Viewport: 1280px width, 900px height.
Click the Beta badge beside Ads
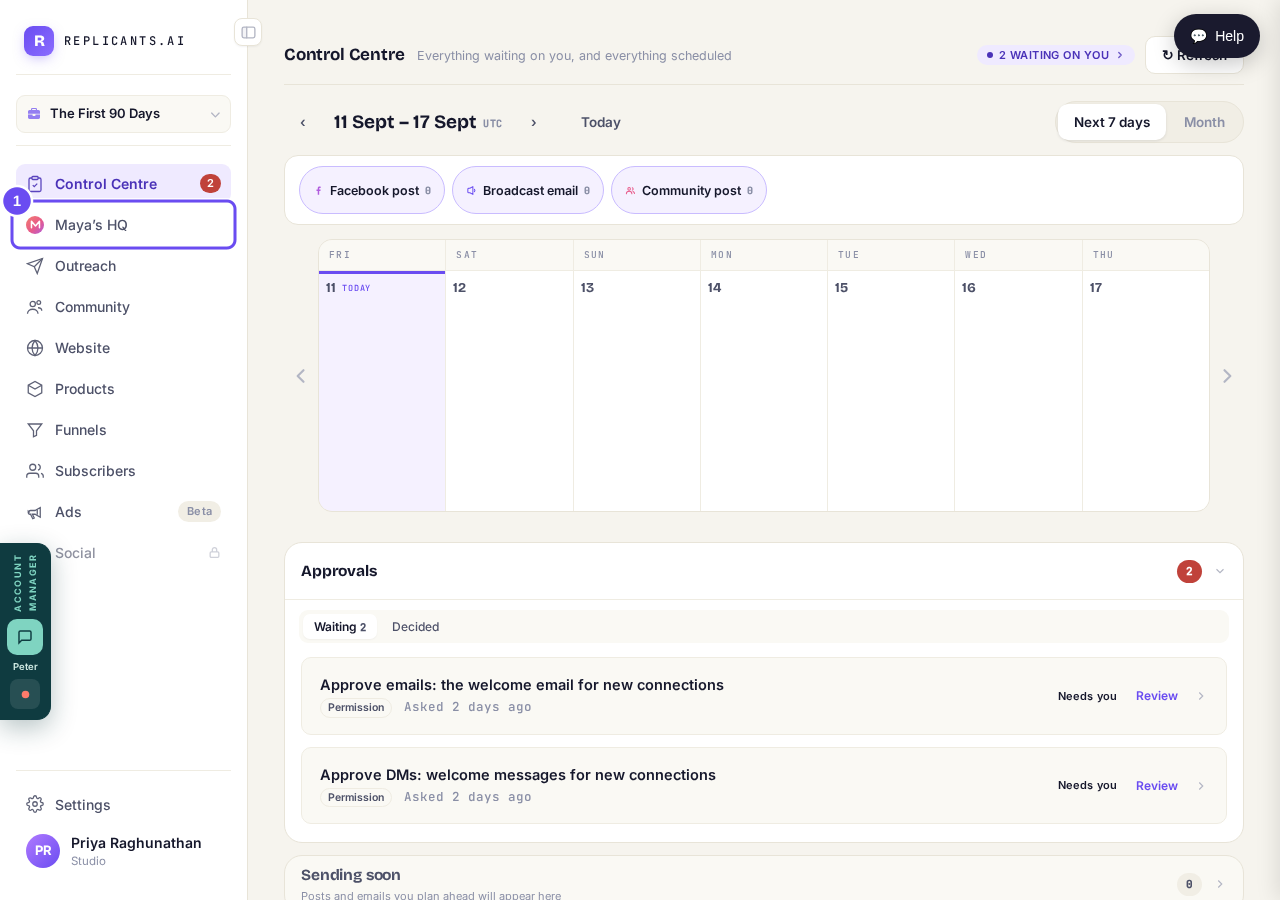[199, 511]
